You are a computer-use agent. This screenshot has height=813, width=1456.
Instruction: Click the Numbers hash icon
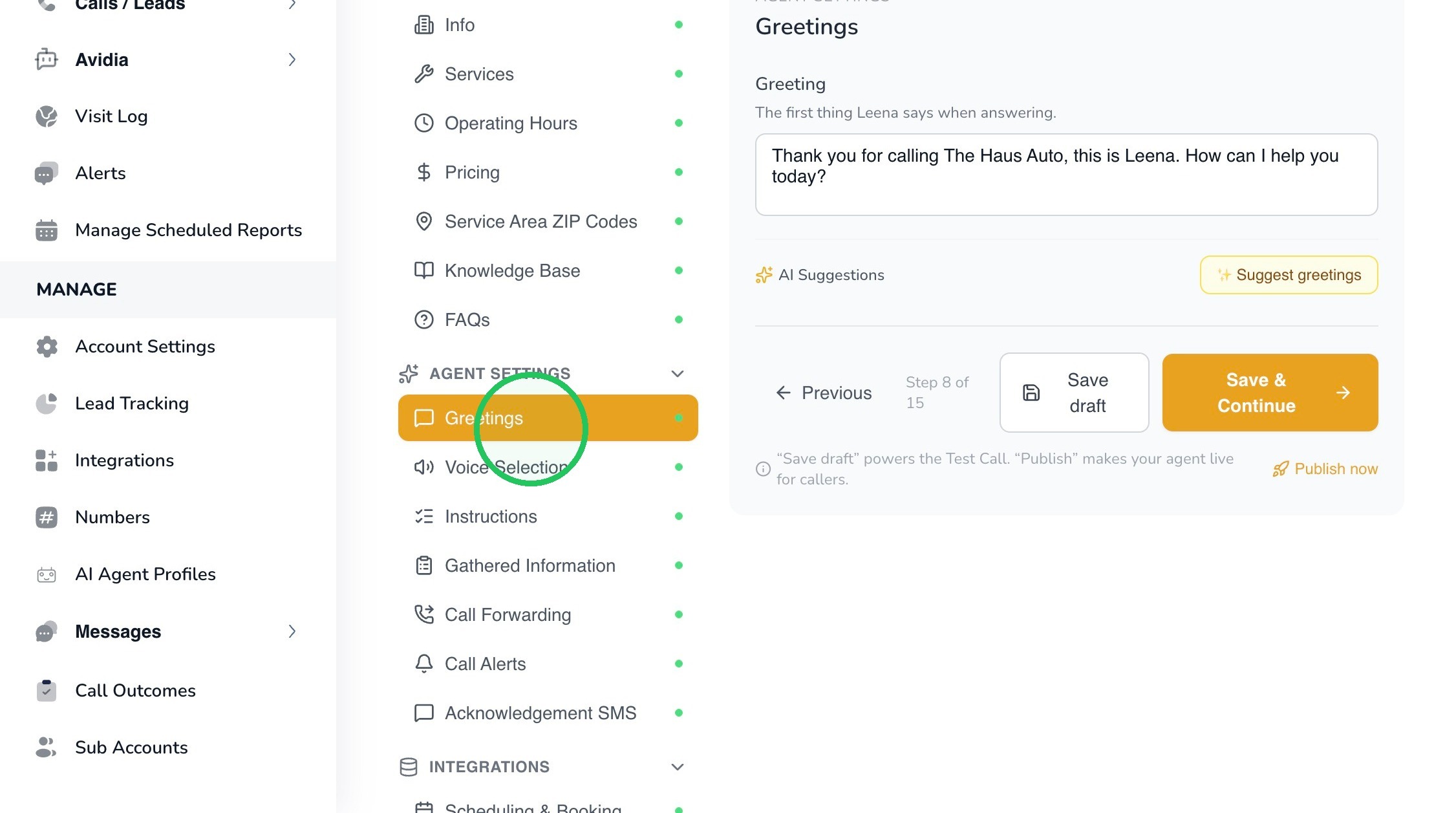tap(47, 517)
